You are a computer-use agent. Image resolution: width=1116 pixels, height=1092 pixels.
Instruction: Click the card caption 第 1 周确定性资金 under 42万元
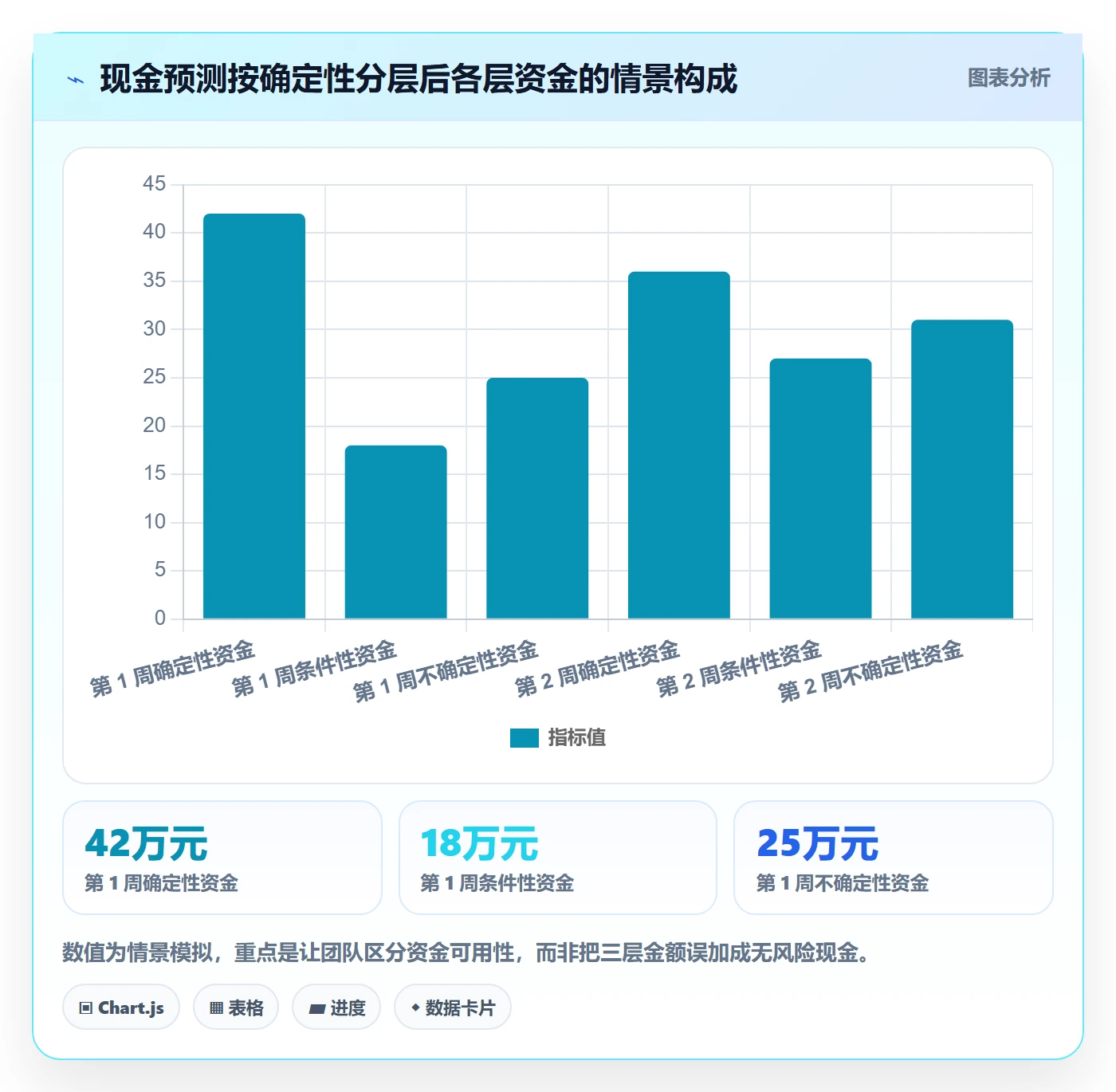pos(162,883)
